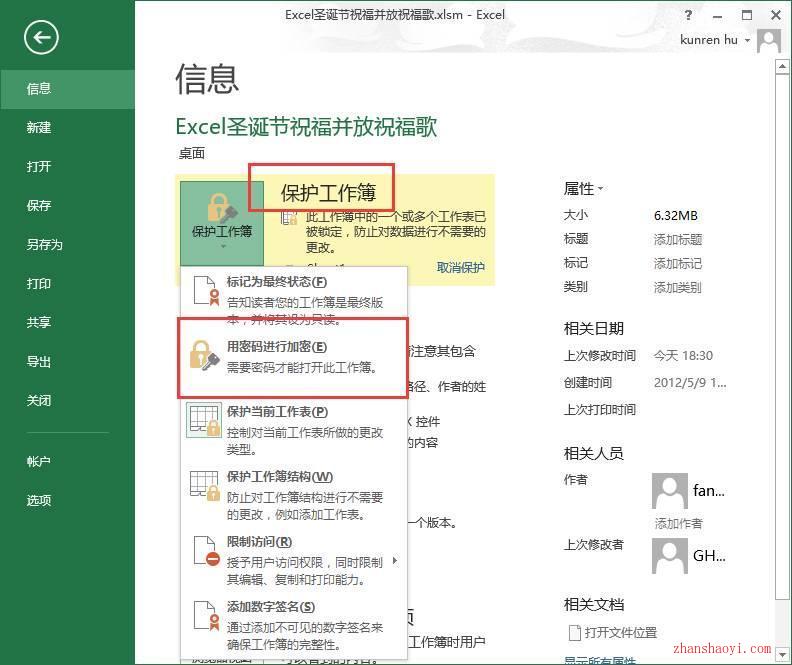Click the 添加标记 tags field

678,264
